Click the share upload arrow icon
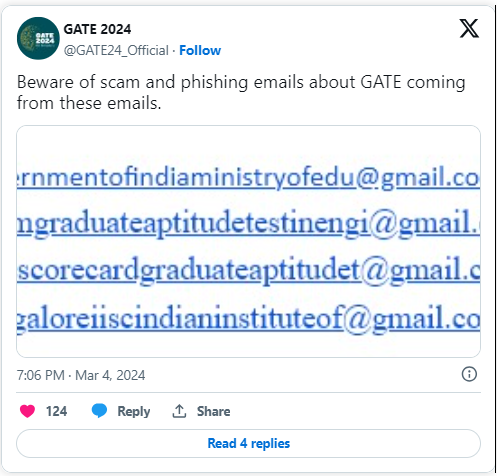 pyautogui.click(x=179, y=411)
